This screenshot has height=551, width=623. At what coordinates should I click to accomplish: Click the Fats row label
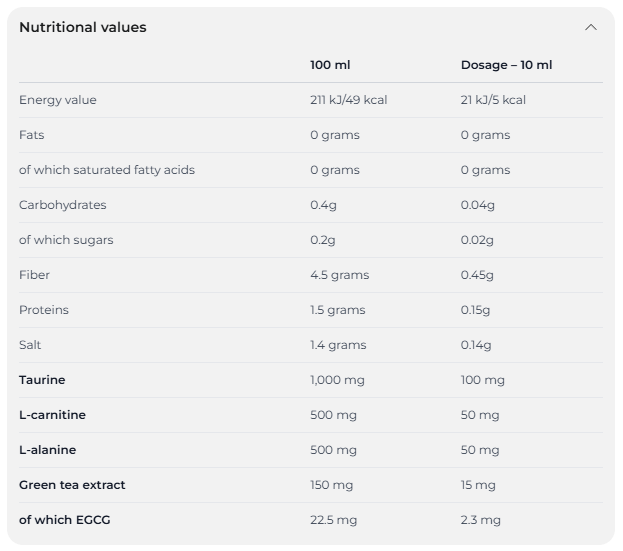[x=32, y=135]
